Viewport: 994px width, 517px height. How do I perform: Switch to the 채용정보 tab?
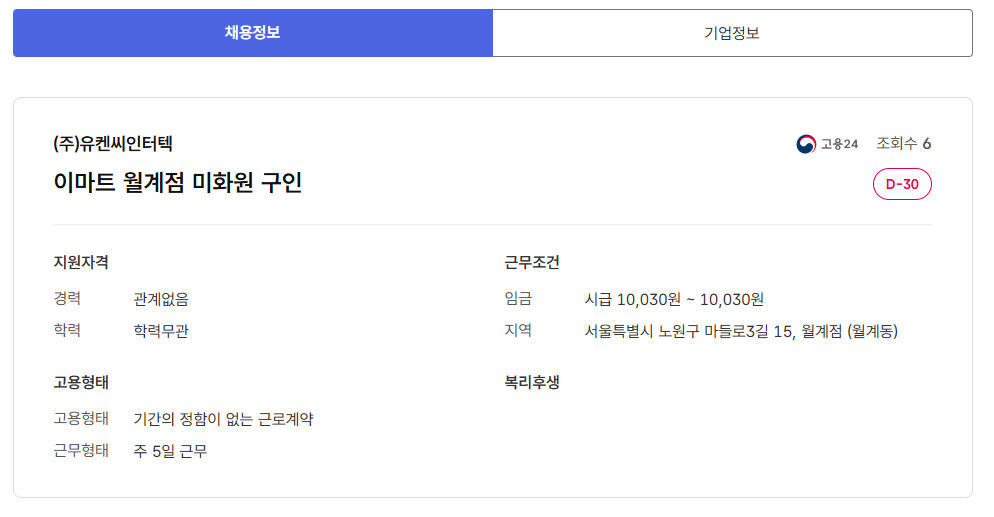point(252,33)
